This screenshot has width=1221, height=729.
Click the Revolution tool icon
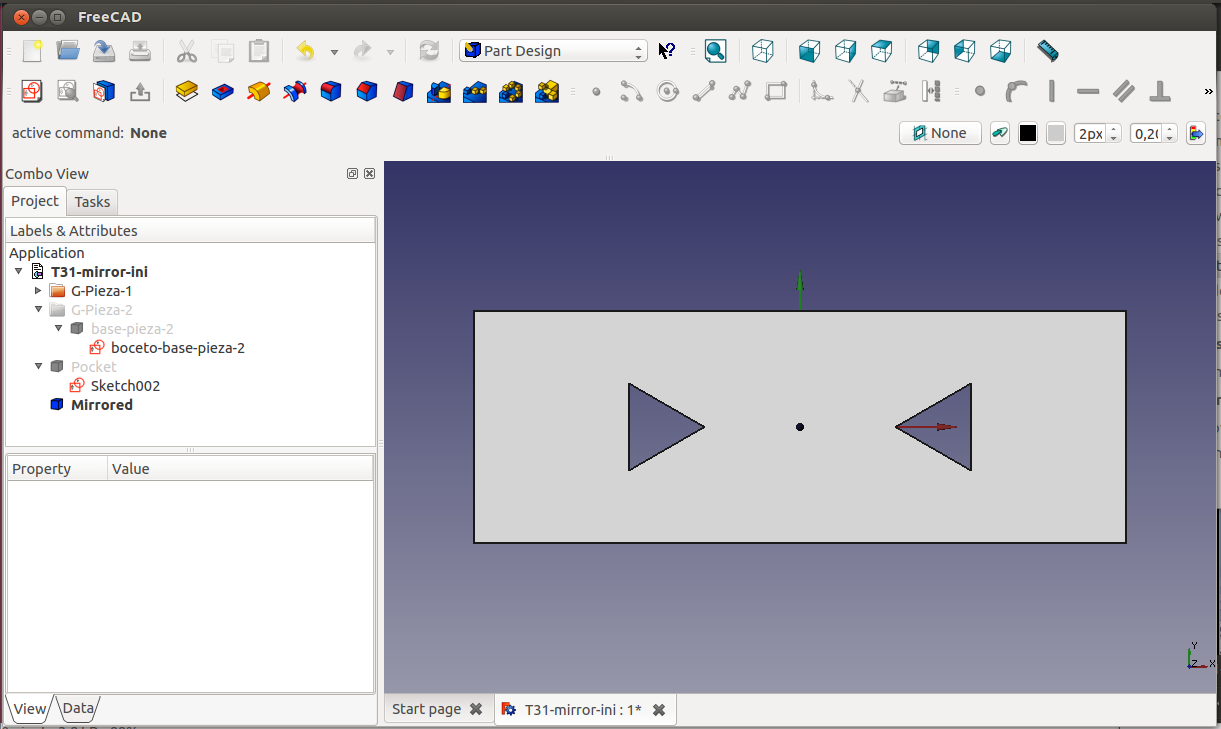[x=259, y=92]
